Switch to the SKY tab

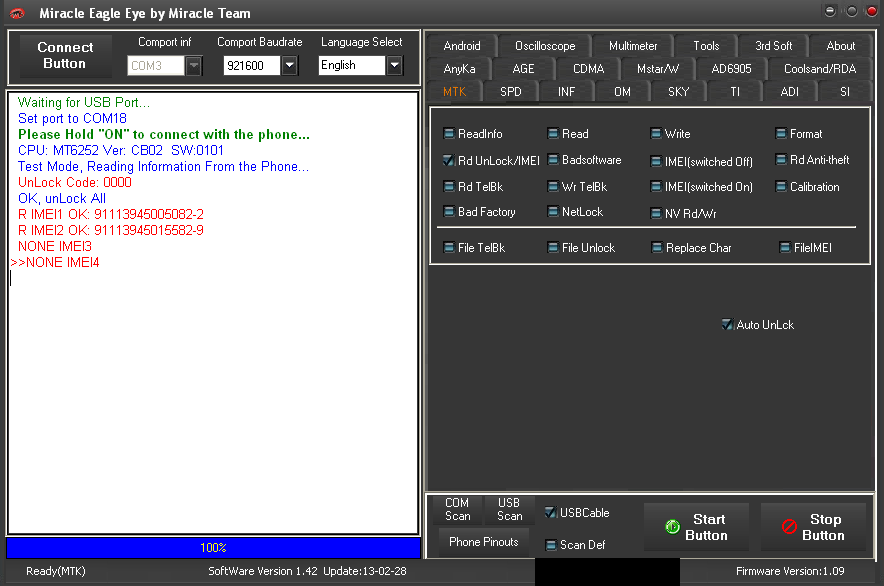(678, 91)
